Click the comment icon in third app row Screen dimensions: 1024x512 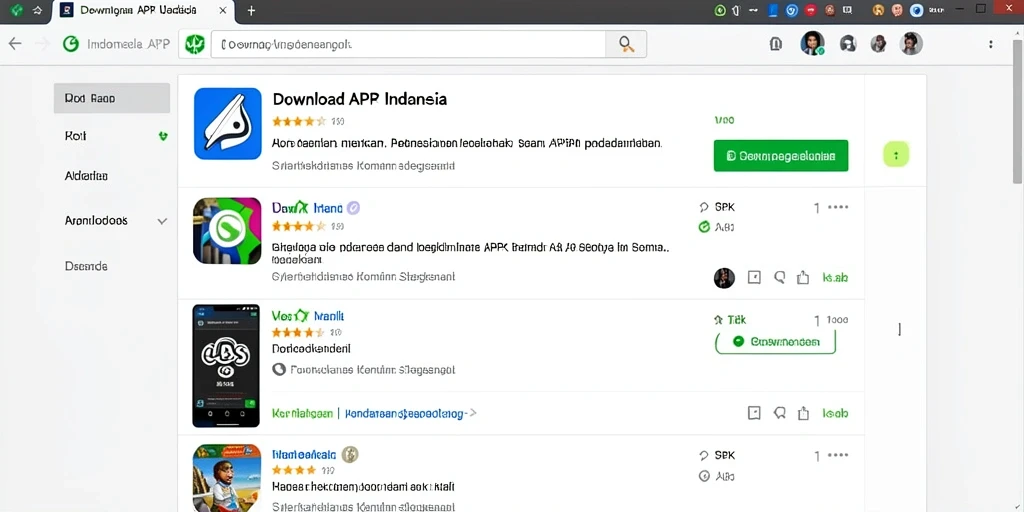[779, 413]
